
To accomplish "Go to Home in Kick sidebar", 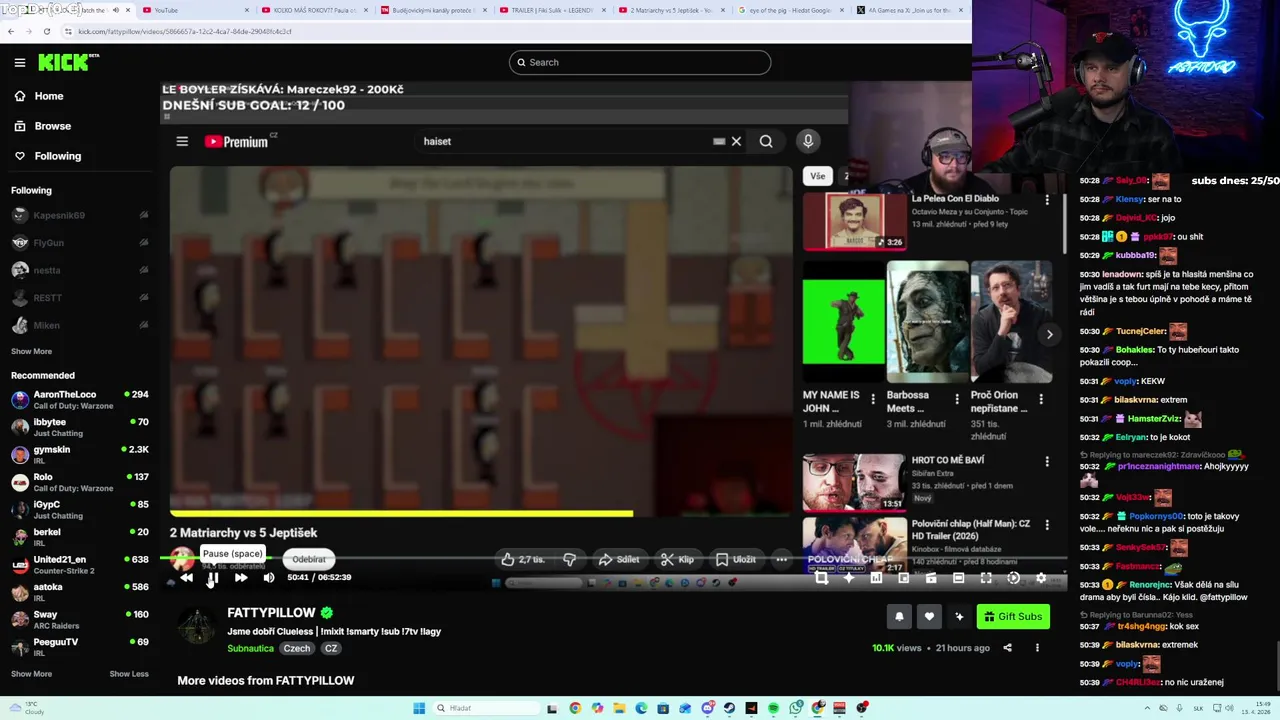I will pos(40,96).
